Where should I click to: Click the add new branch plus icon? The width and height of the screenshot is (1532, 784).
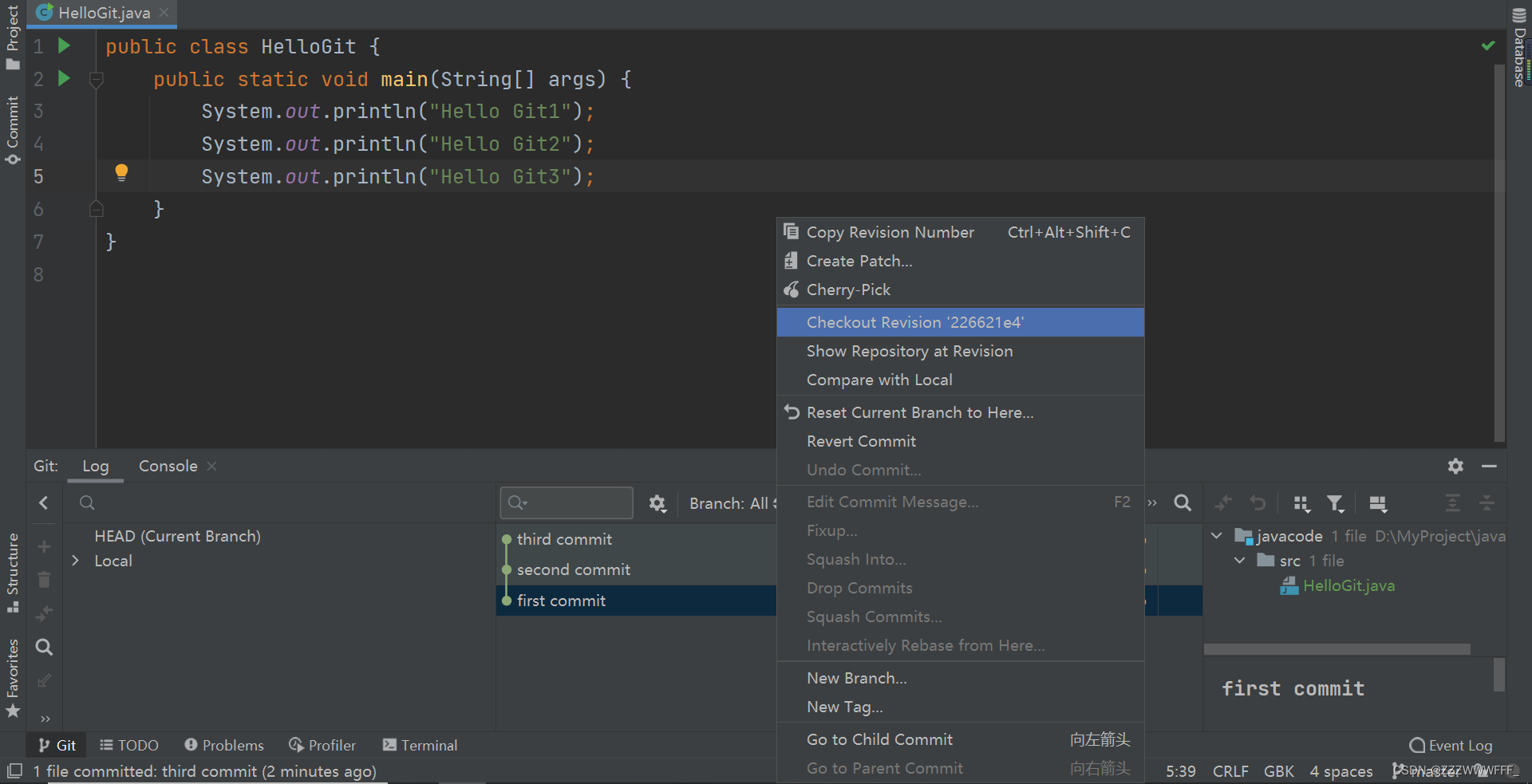pos(44,546)
